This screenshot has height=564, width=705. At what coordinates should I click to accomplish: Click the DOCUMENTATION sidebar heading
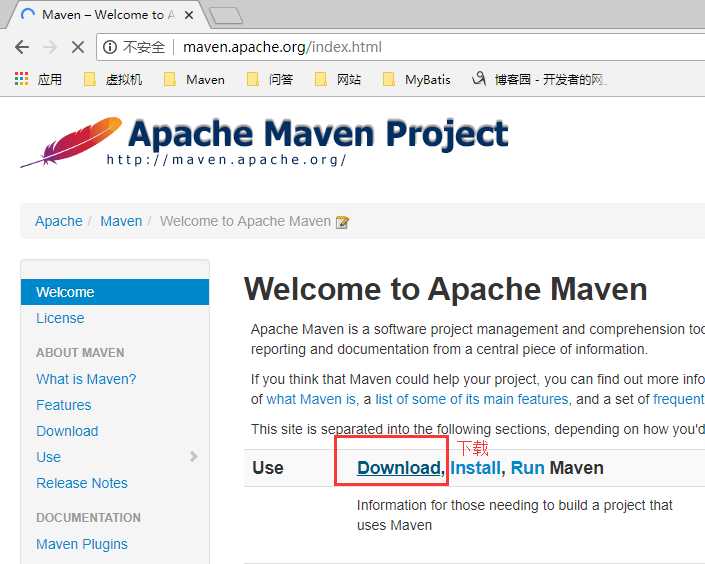click(x=89, y=518)
